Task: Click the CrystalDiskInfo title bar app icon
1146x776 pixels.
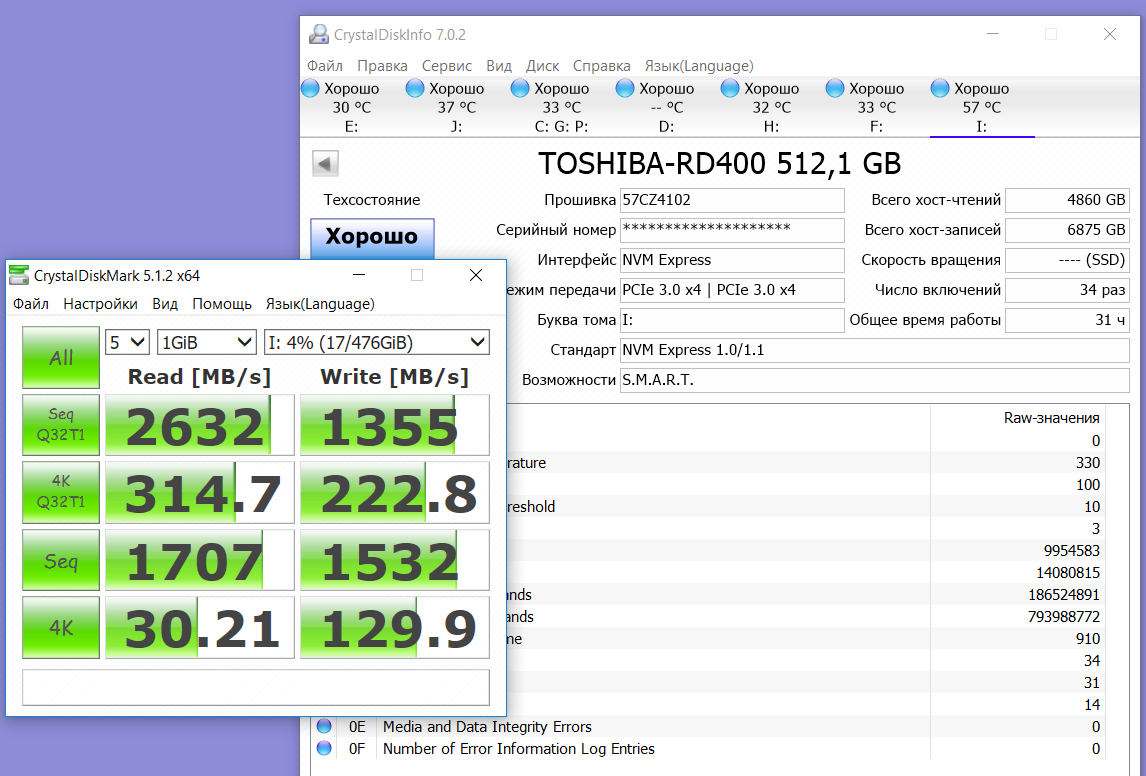Action: 319,34
